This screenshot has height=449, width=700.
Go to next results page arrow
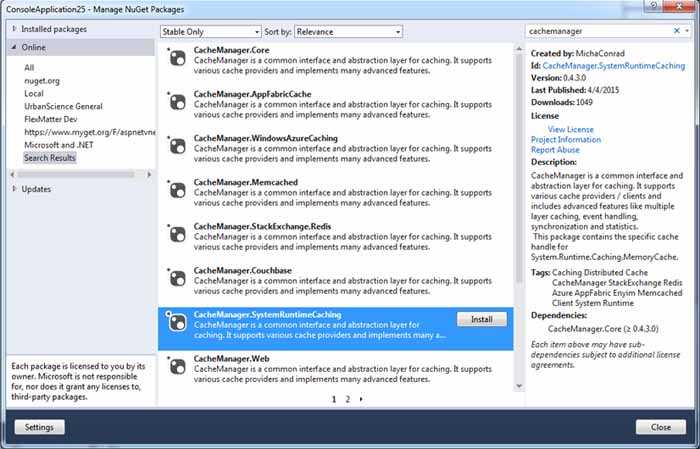tap(361, 399)
